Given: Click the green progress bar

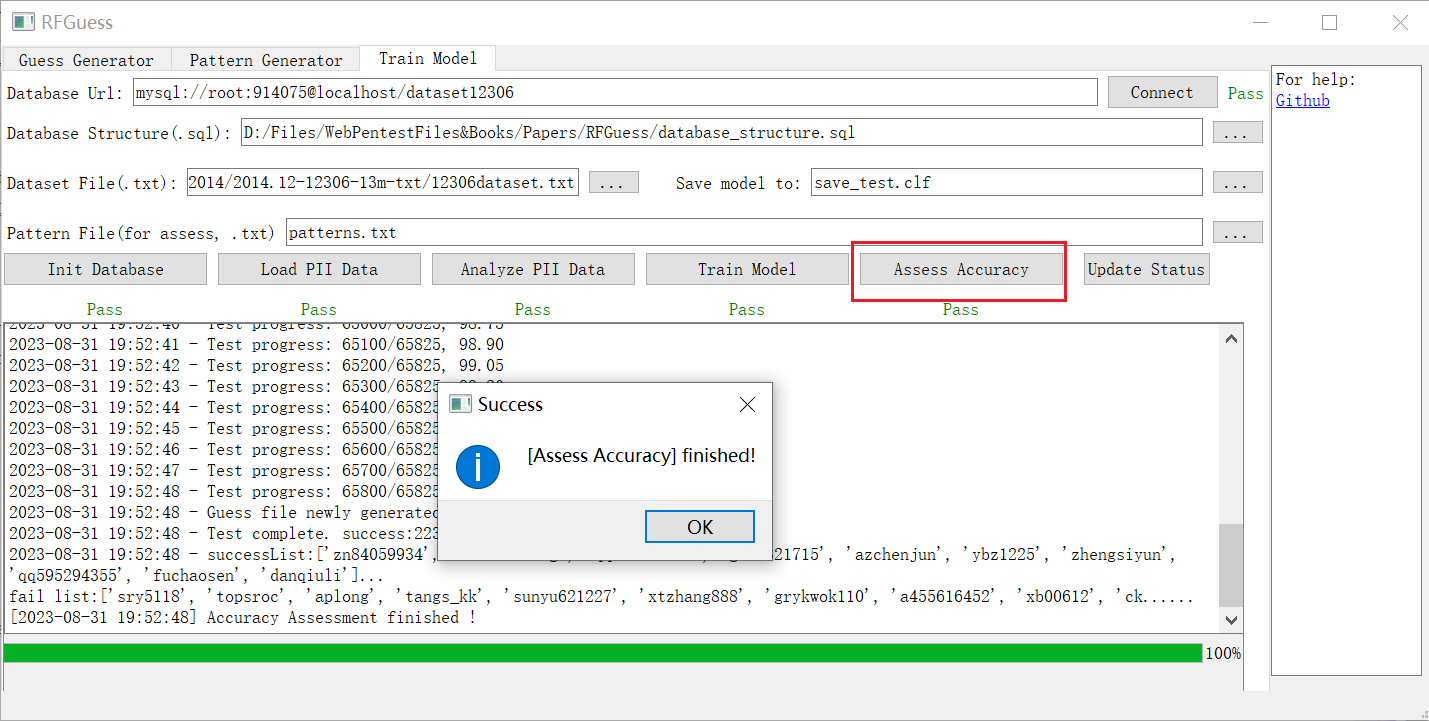Looking at the screenshot, I should coord(603,653).
